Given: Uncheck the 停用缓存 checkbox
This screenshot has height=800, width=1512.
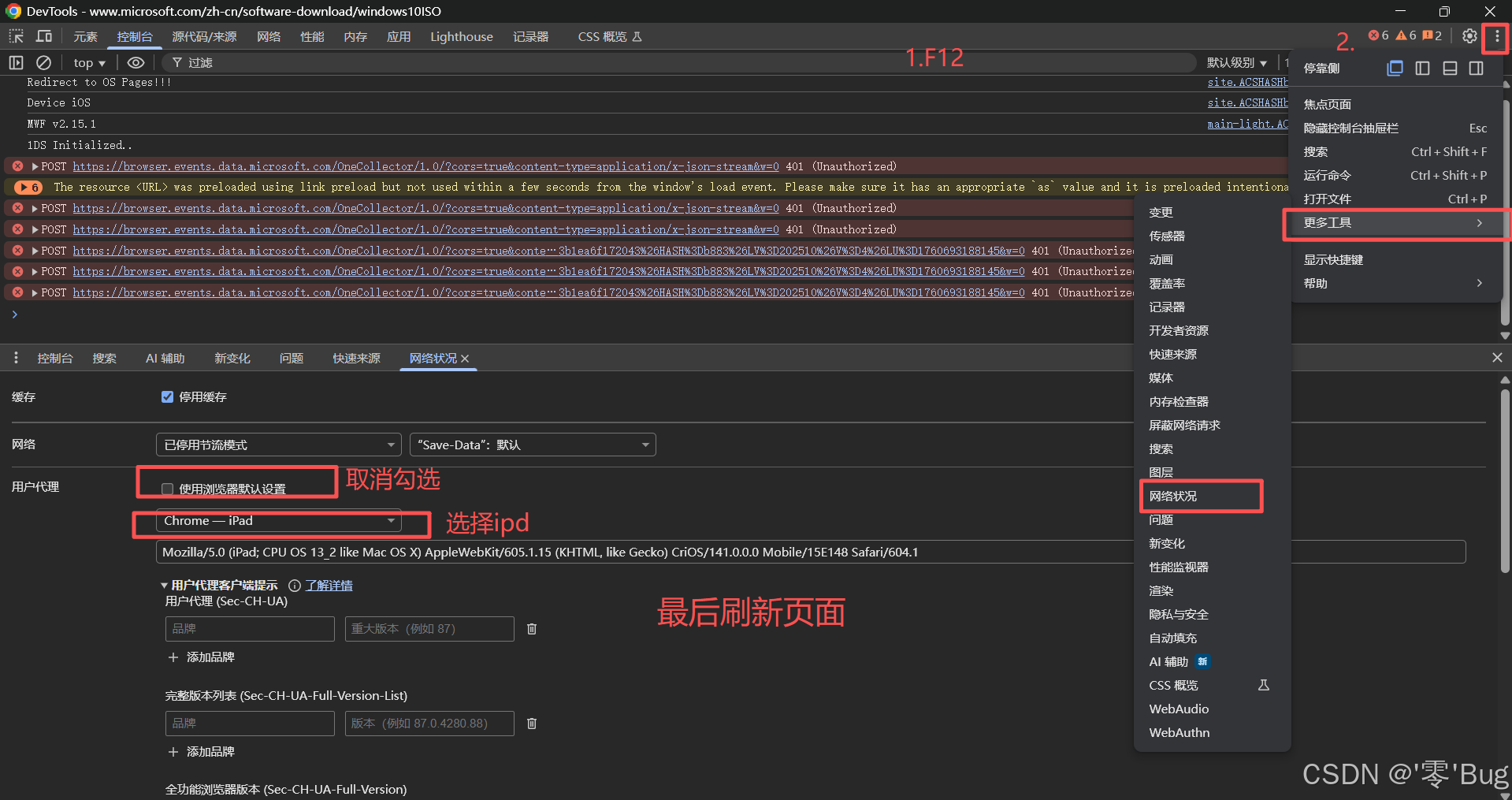Looking at the screenshot, I should [x=167, y=397].
